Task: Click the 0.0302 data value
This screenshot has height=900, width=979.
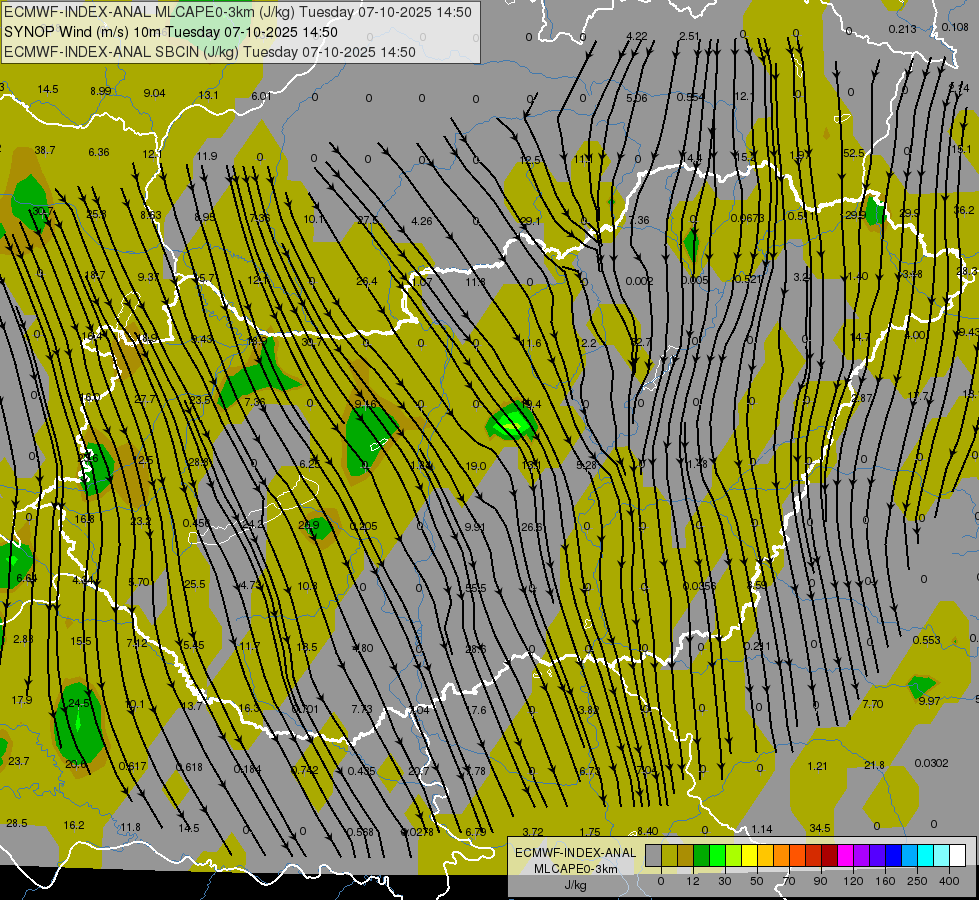Action: tap(931, 763)
